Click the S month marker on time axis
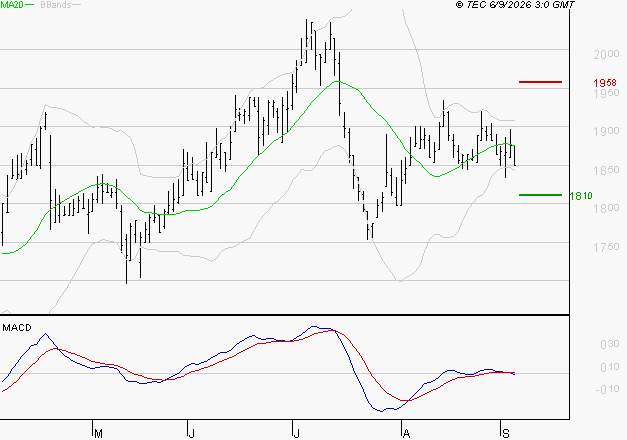This screenshot has height=440, width=627. pos(506,434)
